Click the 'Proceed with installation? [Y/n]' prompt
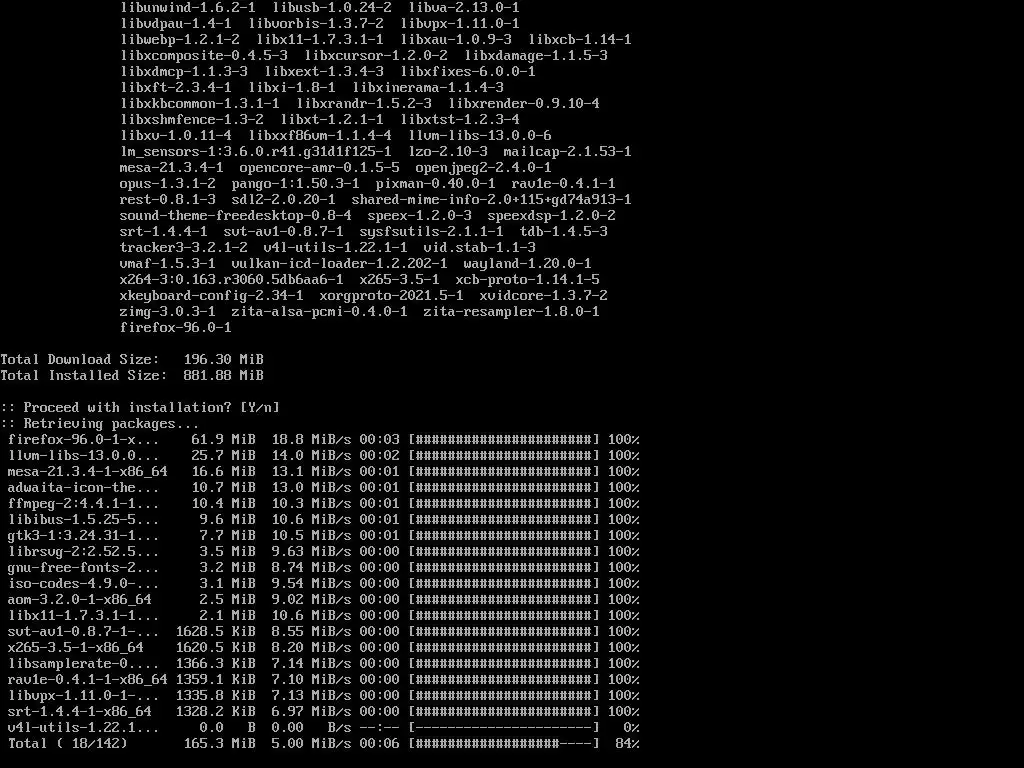 tap(140, 408)
